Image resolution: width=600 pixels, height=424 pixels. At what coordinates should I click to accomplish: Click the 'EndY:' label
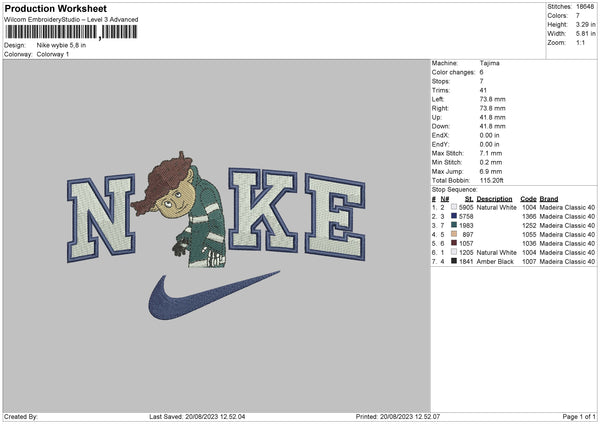click(x=440, y=144)
